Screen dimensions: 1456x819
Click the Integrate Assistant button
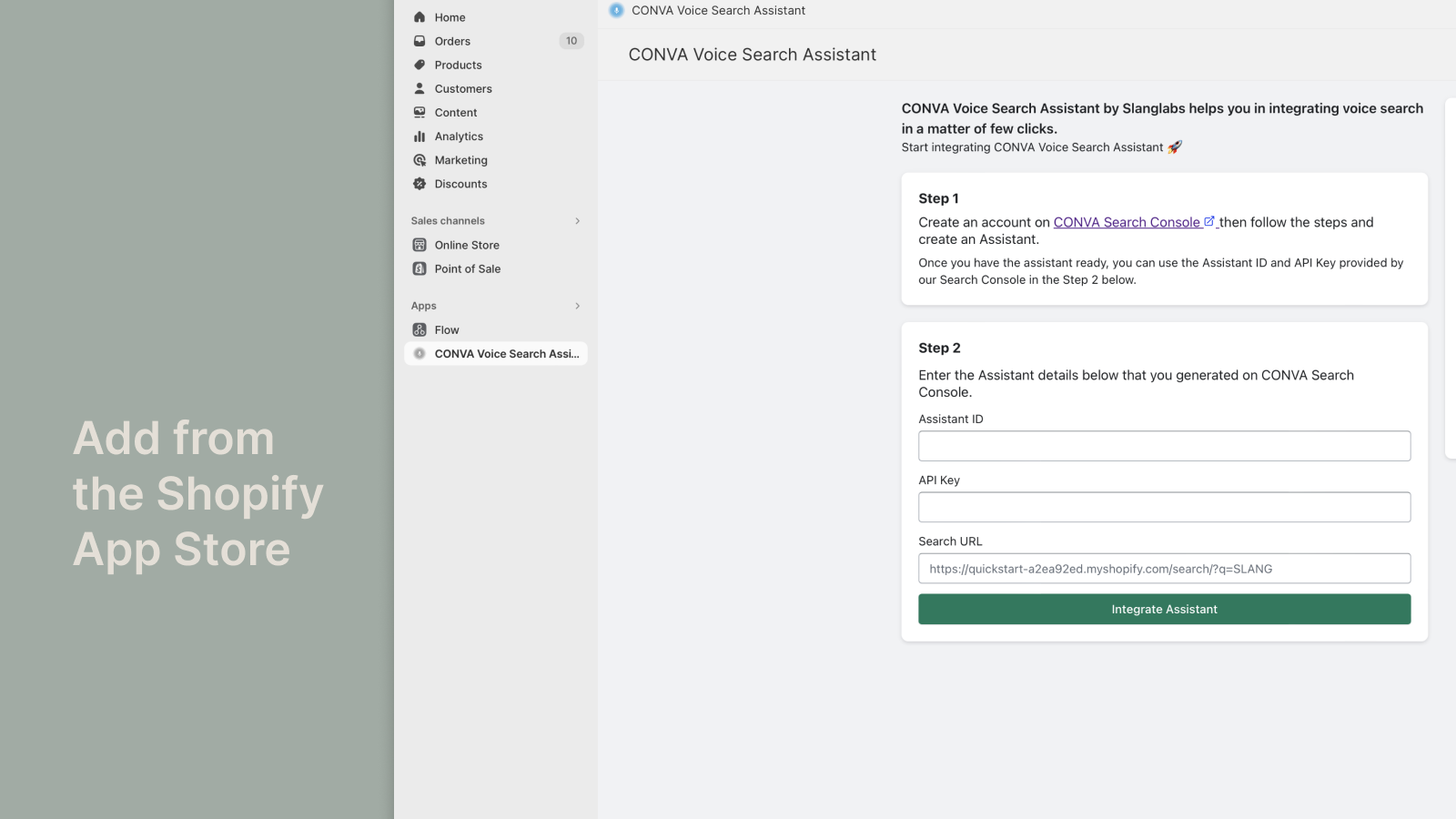pyautogui.click(x=1164, y=610)
